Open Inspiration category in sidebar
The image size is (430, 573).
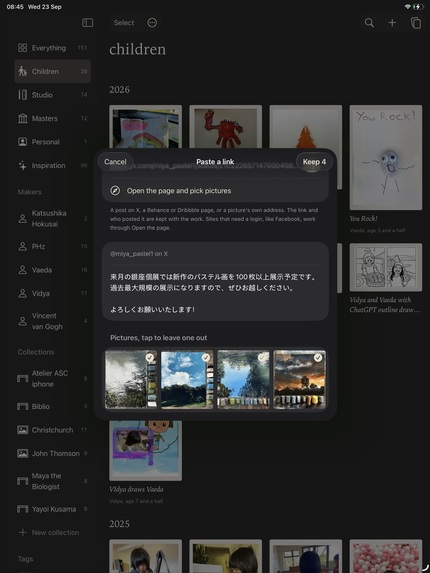[x=52, y=166]
